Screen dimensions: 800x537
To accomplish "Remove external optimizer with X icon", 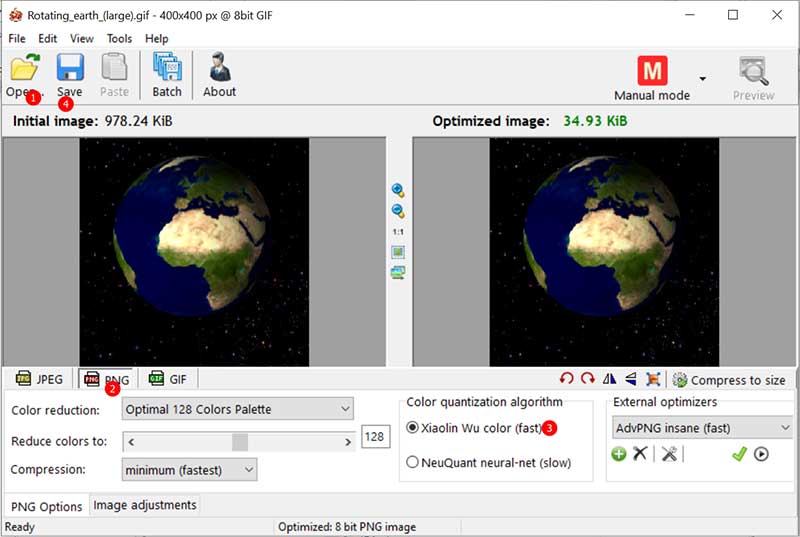I will click(640, 453).
